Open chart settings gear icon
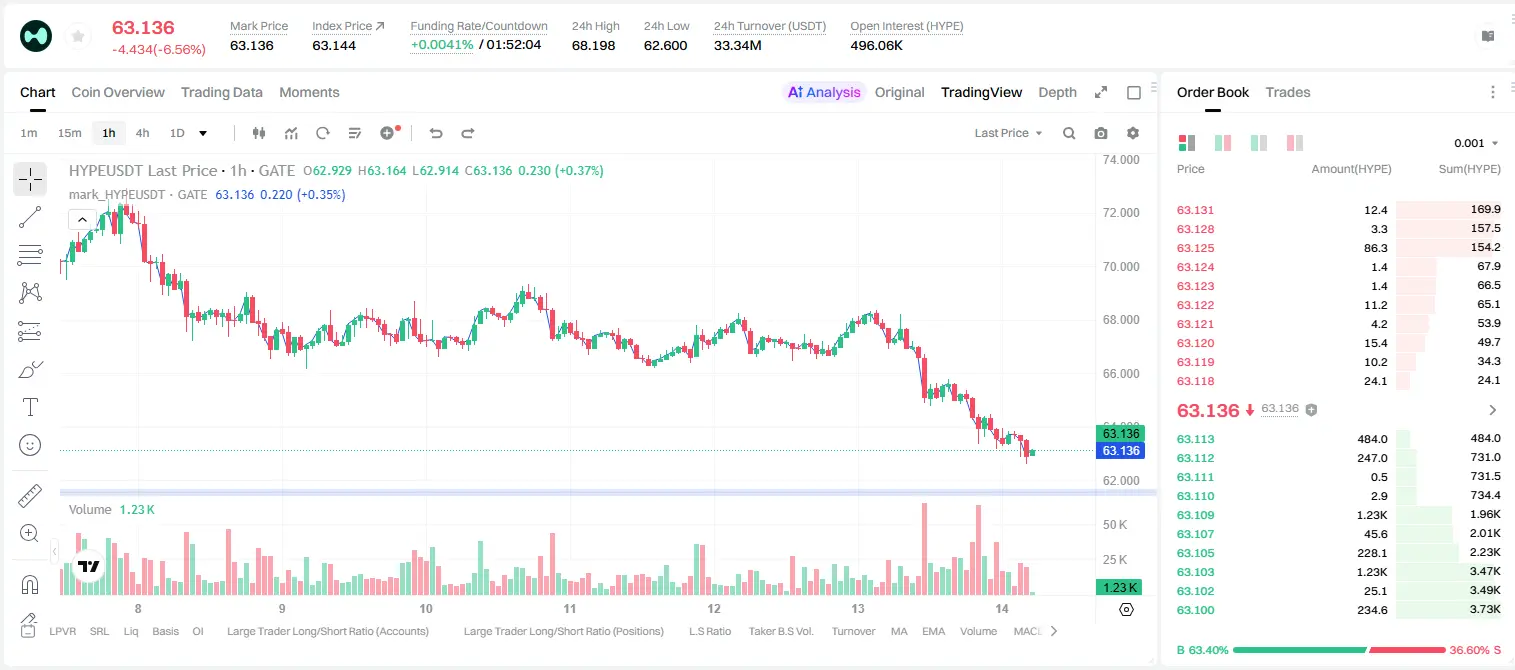 click(1133, 133)
